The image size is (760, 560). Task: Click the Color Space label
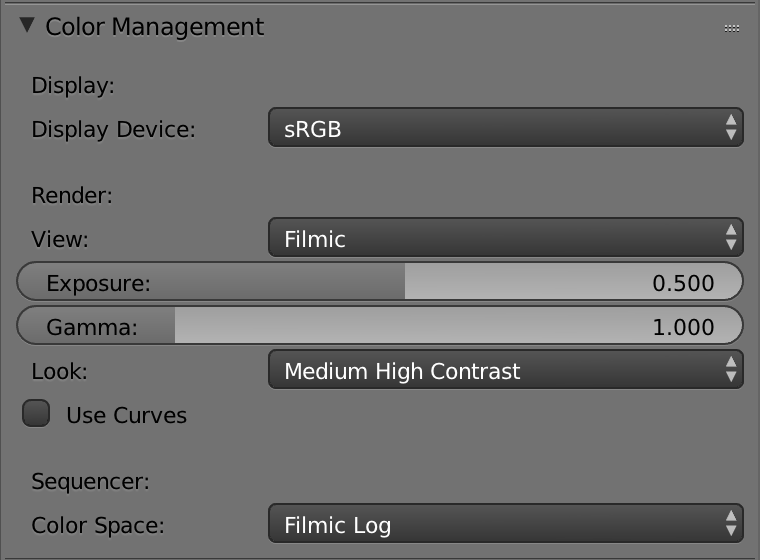pyautogui.click(x=98, y=525)
